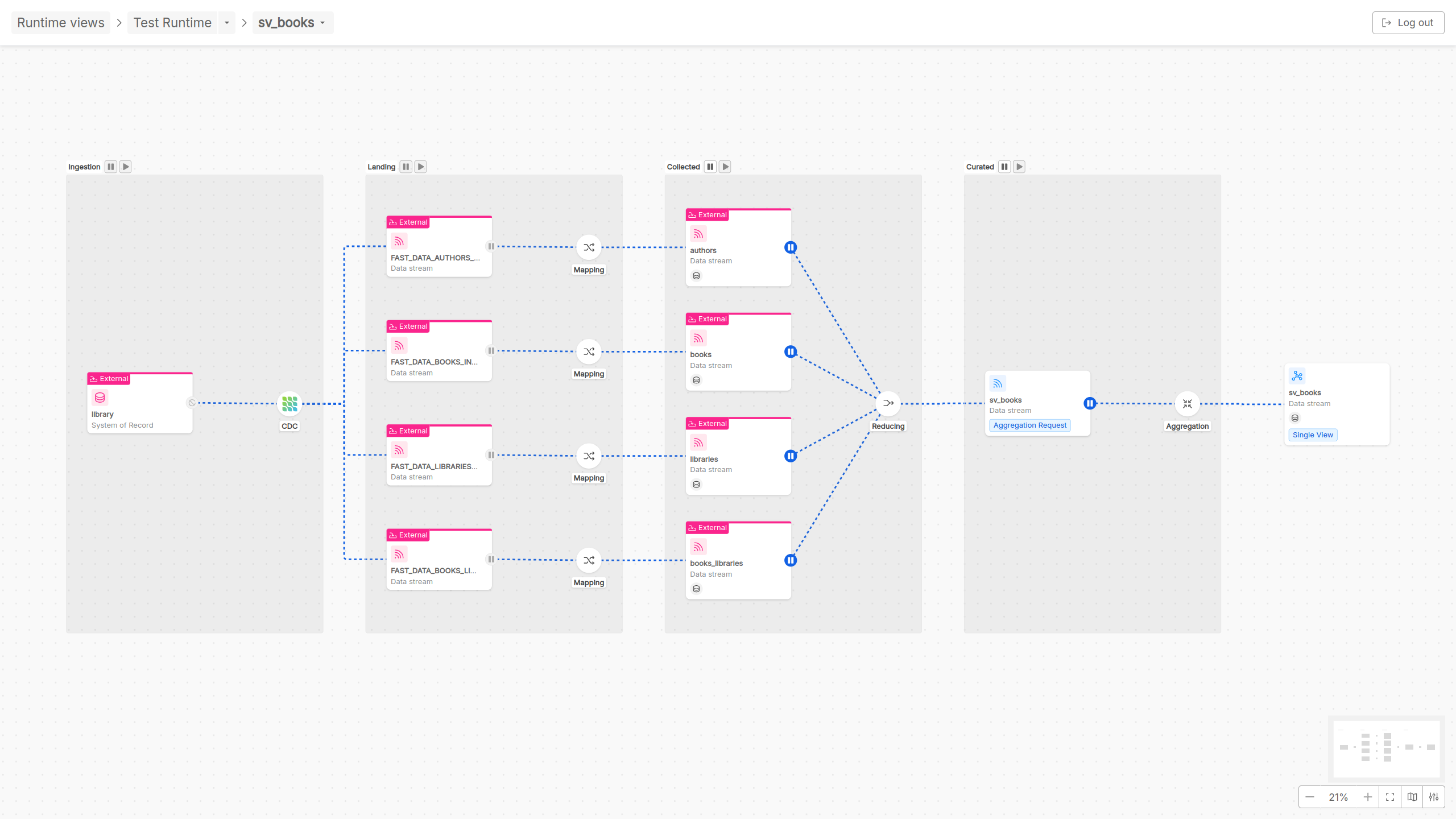Click the Single View icon on sv_books output

(1313, 435)
